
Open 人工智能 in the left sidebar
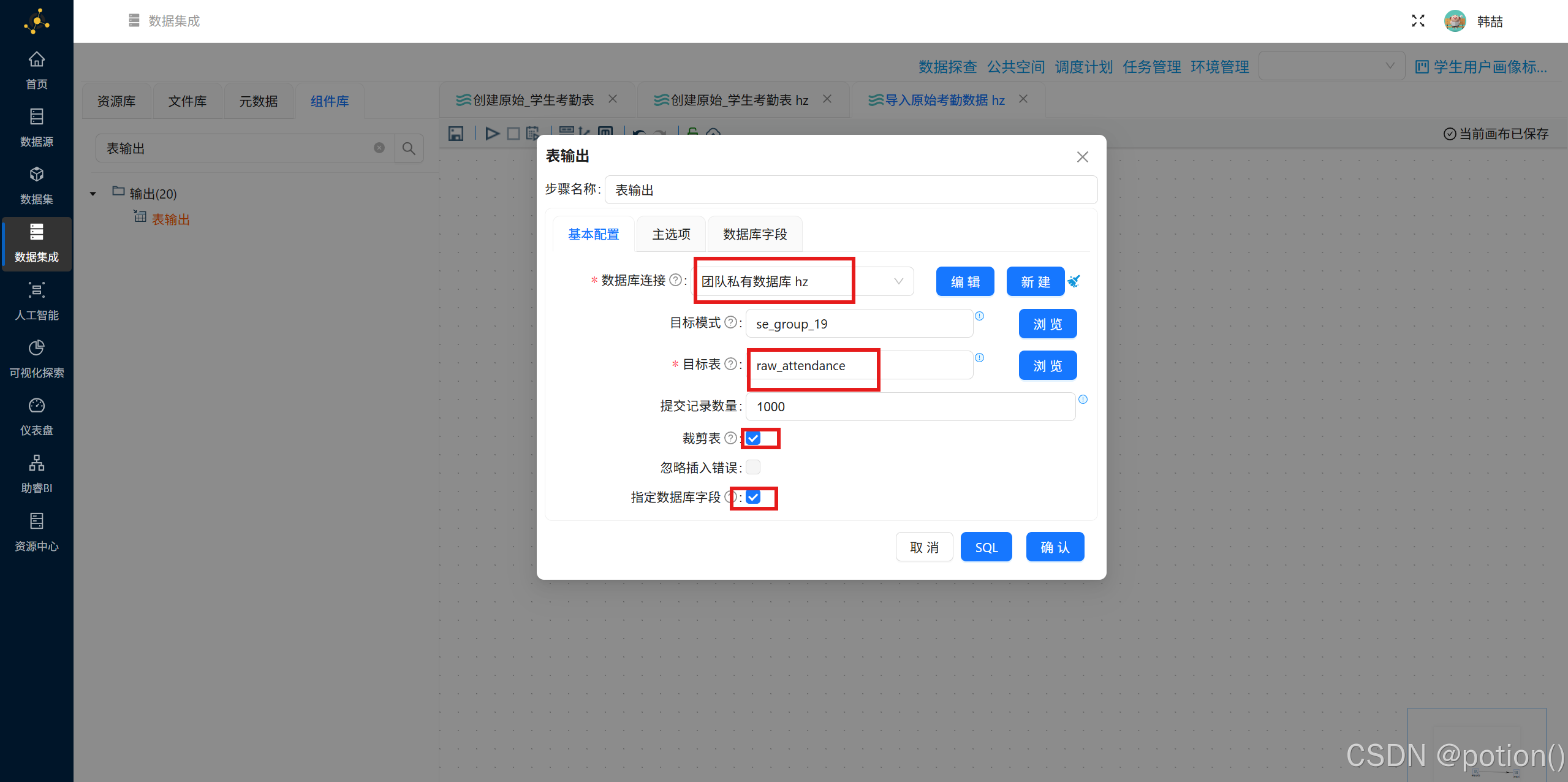click(37, 301)
